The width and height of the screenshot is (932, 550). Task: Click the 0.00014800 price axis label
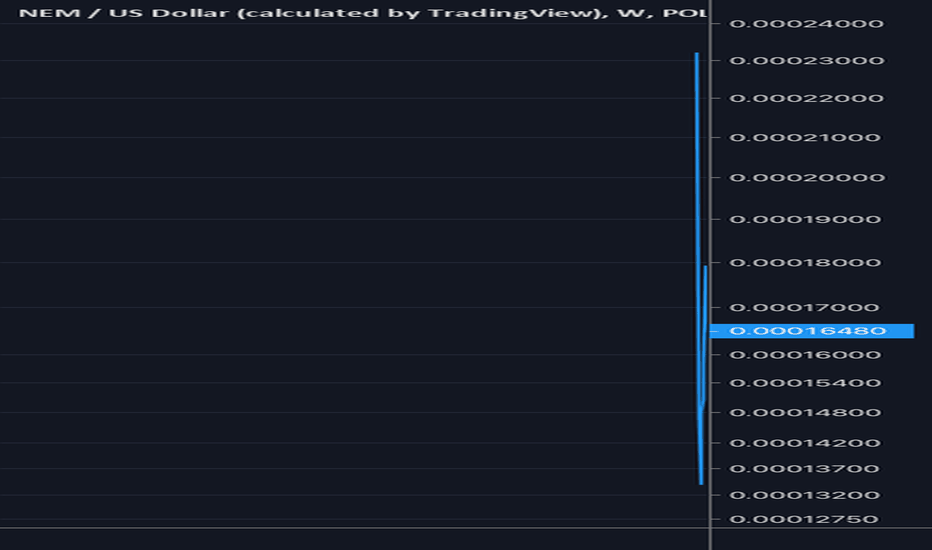805,412
